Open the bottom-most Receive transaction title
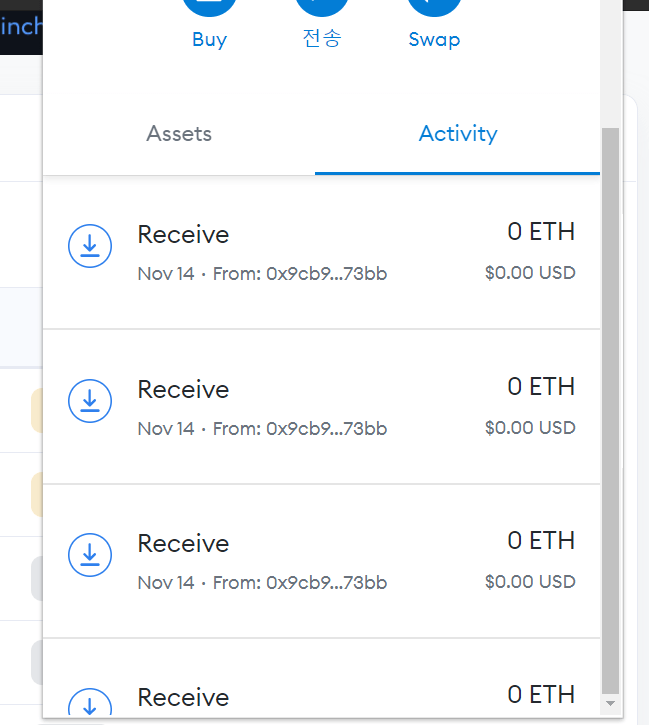 (x=183, y=697)
